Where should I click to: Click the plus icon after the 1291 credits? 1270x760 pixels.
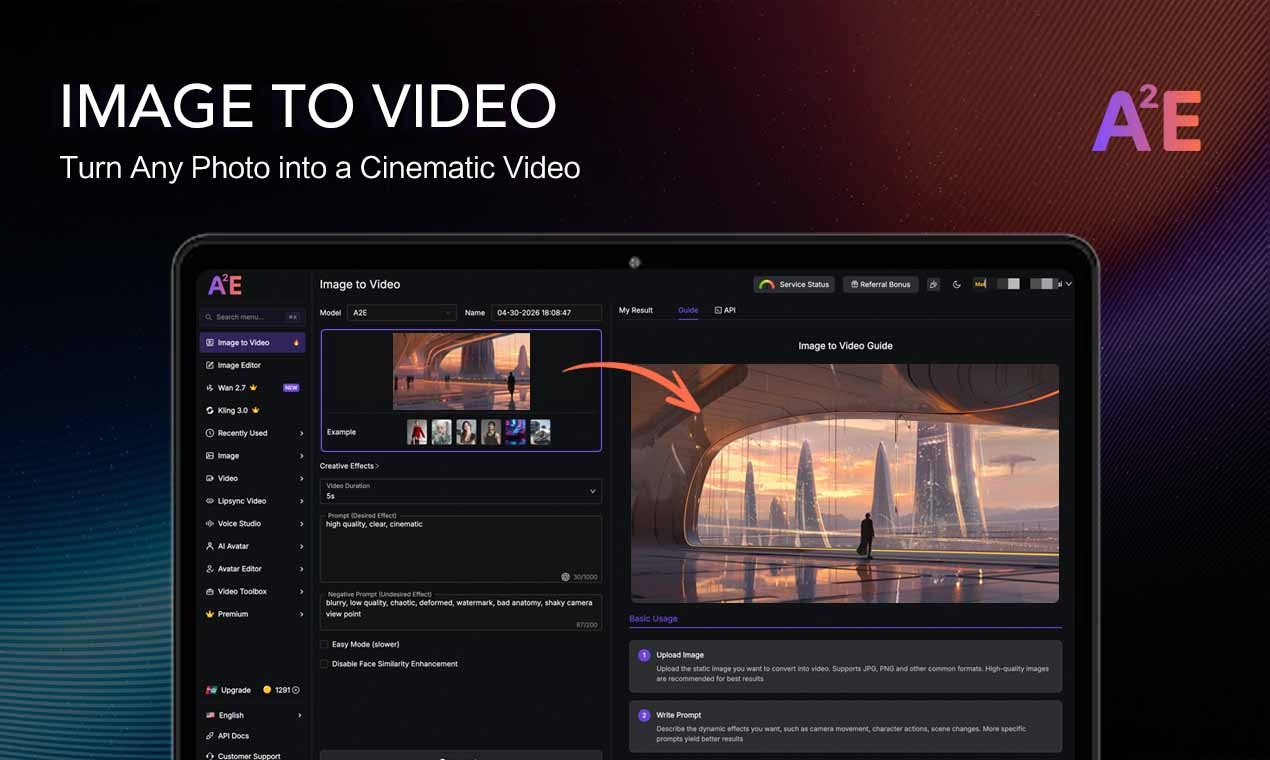[x=295, y=690]
